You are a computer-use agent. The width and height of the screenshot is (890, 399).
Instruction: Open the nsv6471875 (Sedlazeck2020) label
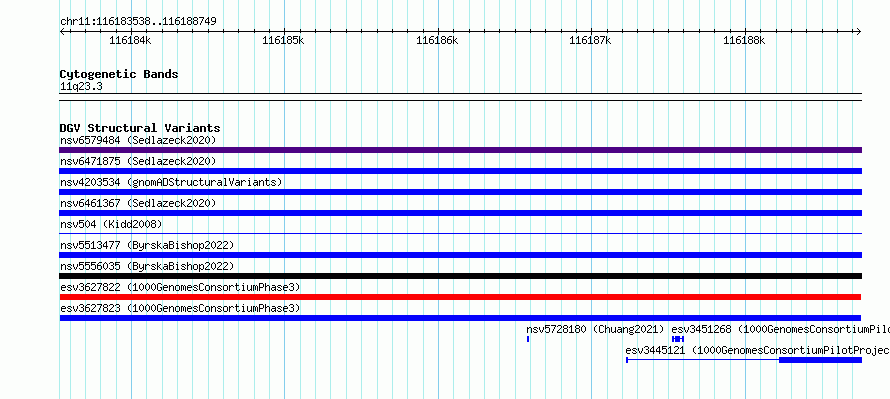coord(138,161)
